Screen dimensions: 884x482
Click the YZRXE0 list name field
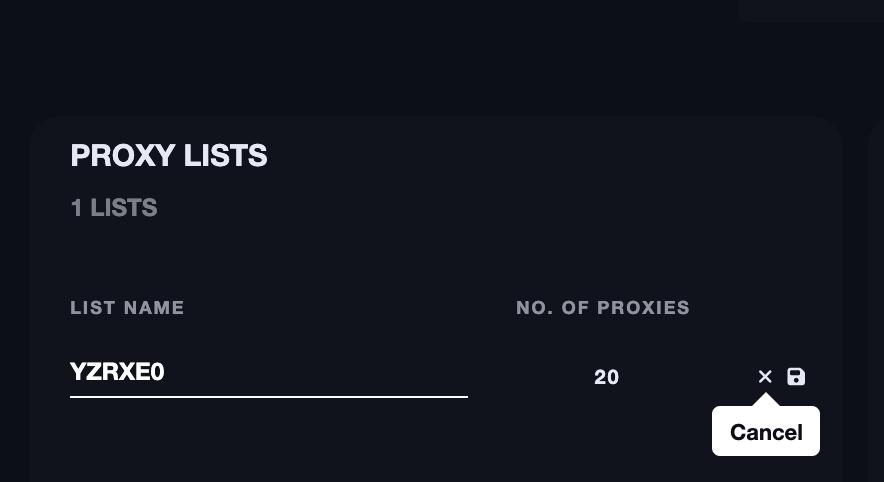point(268,373)
